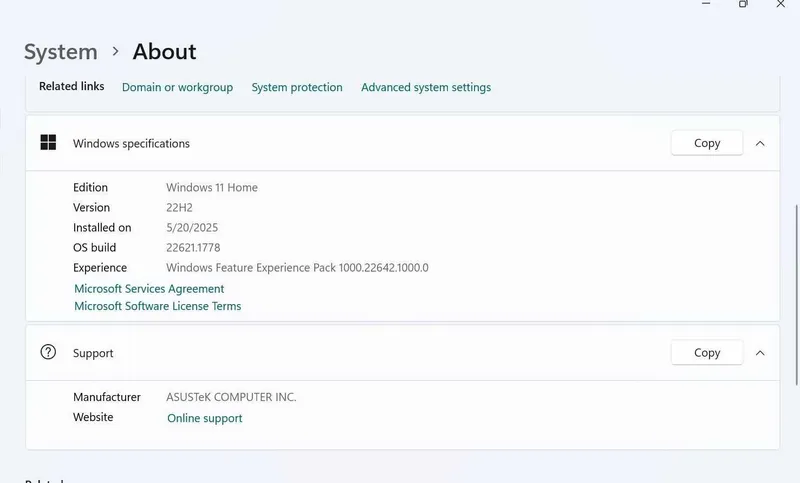Close the Settings window
The image size is (800, 483).
[x=781, y=4]
